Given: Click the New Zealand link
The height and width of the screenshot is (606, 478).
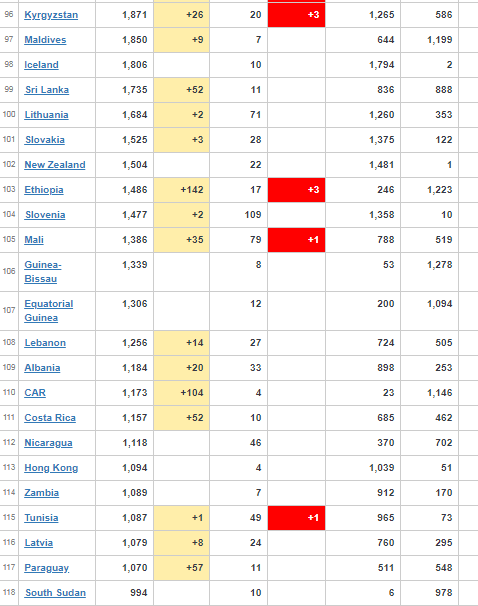Looking at the screenshot, I should click(55, 165).
